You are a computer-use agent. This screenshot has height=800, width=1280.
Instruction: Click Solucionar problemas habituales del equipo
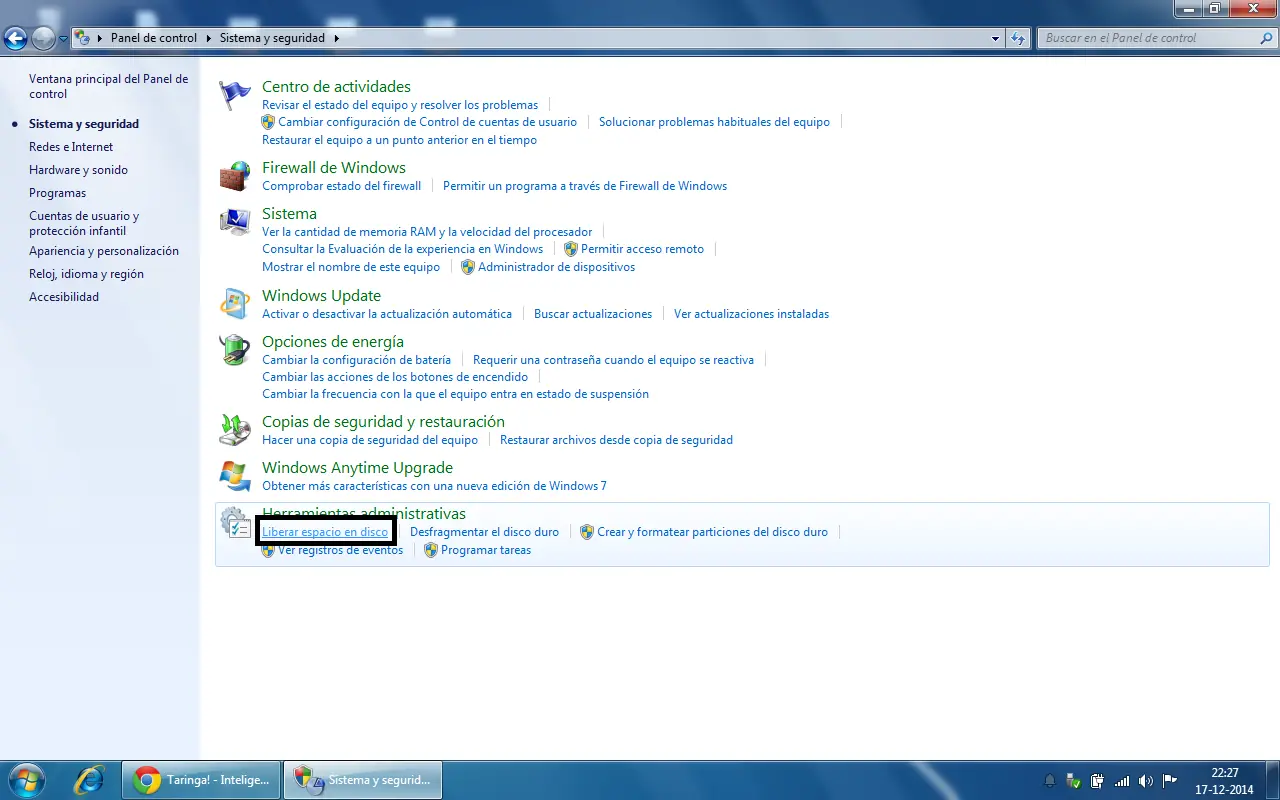pos(714,122)
